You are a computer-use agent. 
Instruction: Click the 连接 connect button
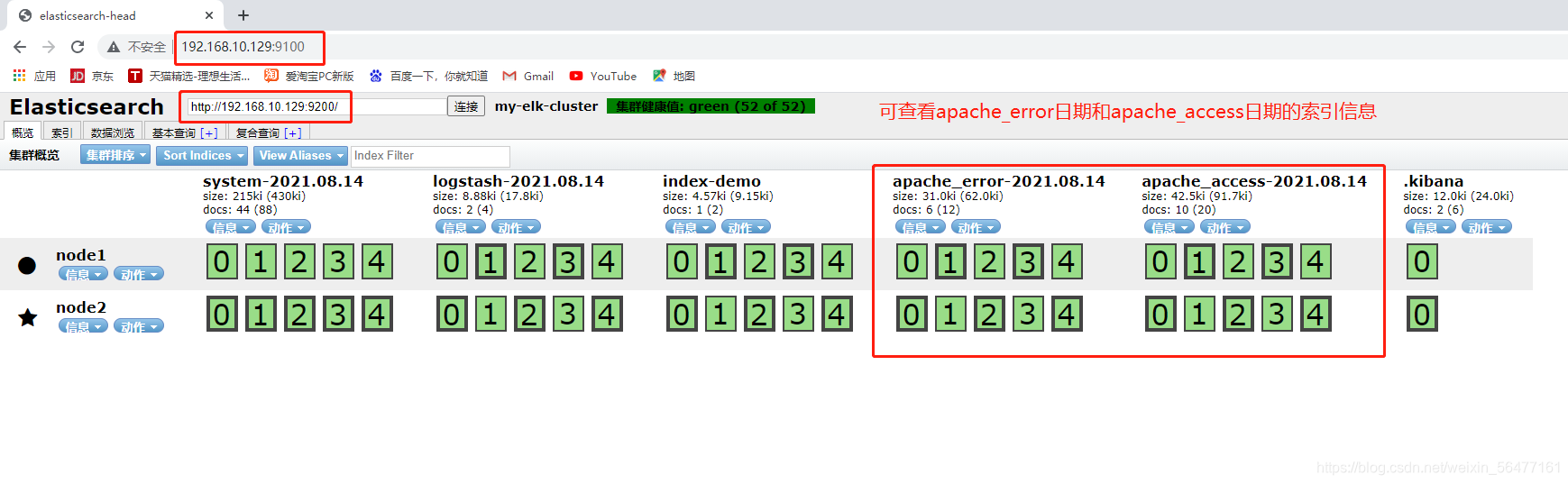(466, 106)
